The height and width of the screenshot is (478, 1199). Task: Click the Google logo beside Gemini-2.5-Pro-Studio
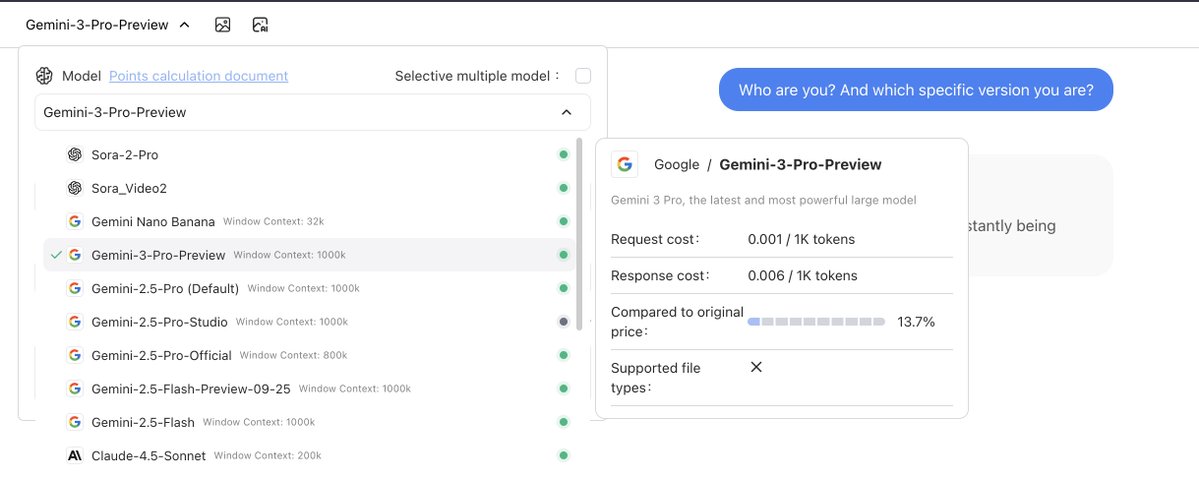click(x=74, y=322)
